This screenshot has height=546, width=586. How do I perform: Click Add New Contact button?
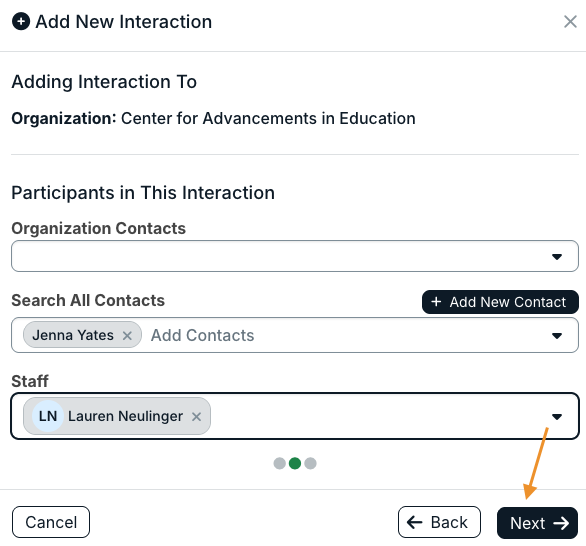[500, 302]
